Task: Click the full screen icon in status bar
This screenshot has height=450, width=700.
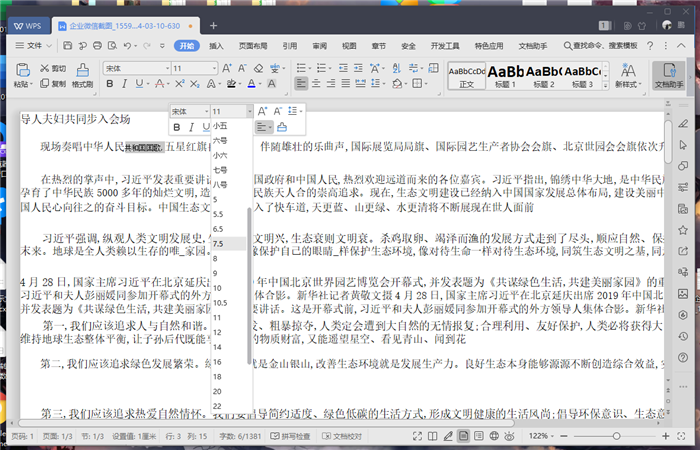Action: tap(417, 436)
